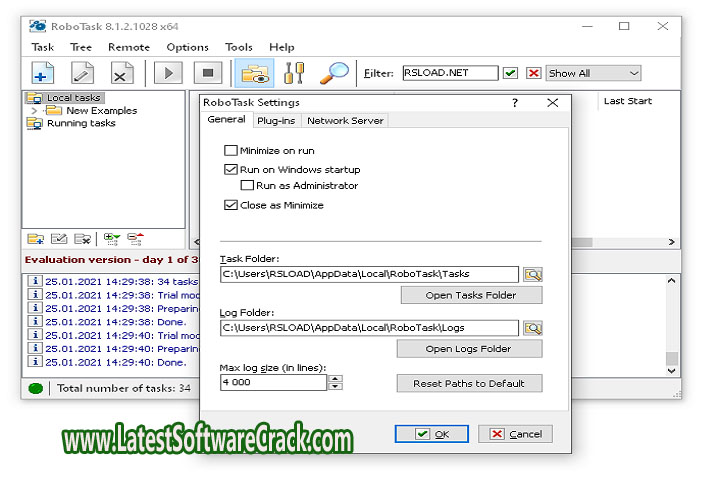This screenshot has width=720, height=480.
Task: Click the rename folder icon below task tree
Action: pyautogui.click(x=59, y=239)
